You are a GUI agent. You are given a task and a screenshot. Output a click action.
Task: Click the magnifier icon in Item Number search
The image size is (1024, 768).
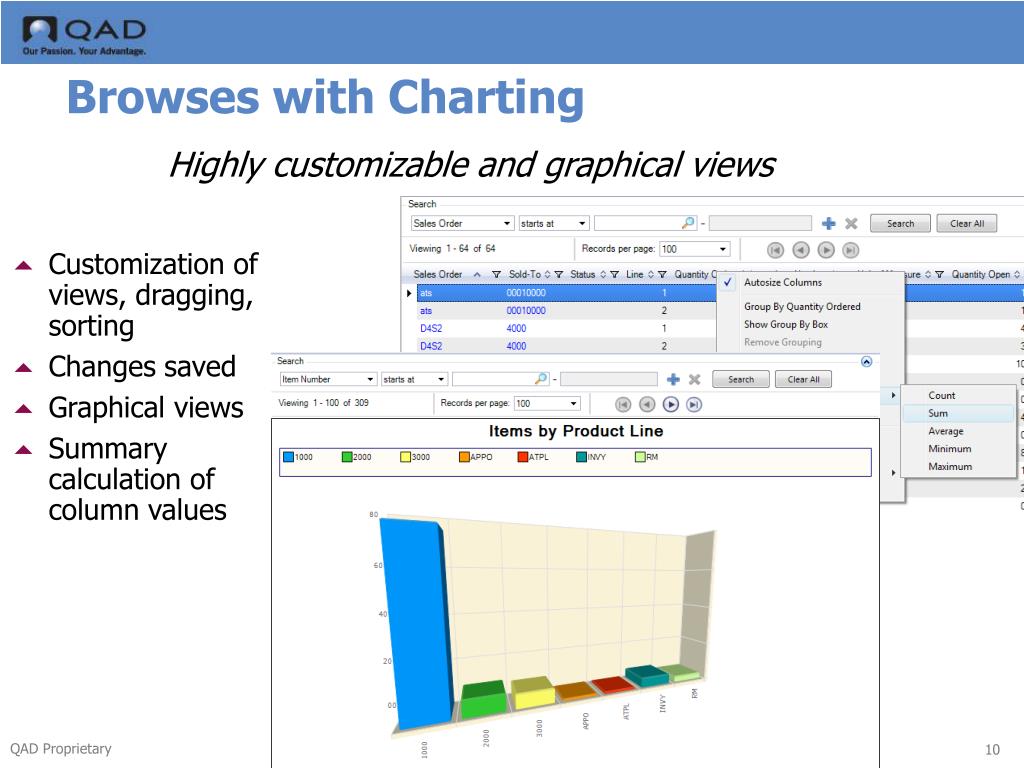(541, 379)
